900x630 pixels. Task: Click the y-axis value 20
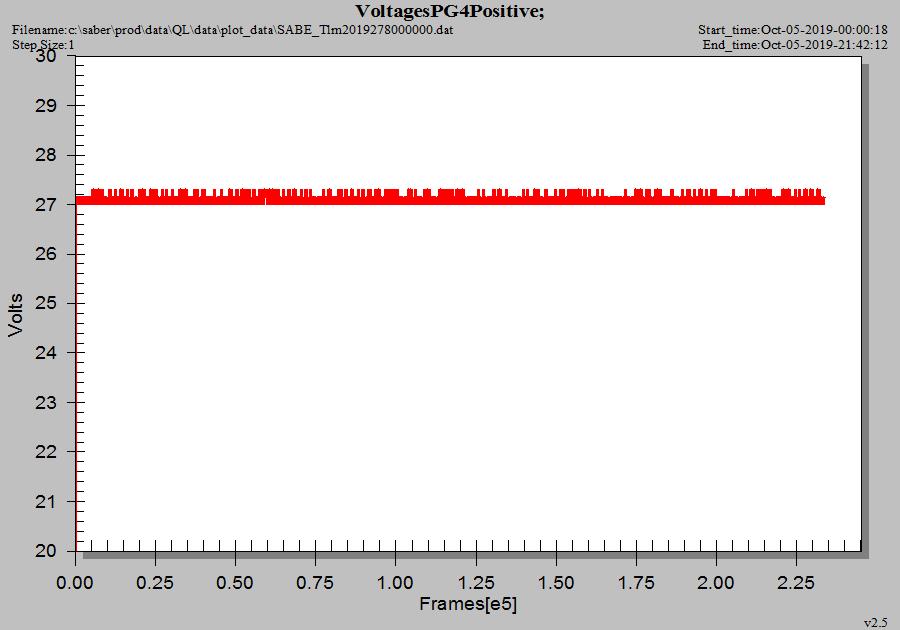[46, 551]
